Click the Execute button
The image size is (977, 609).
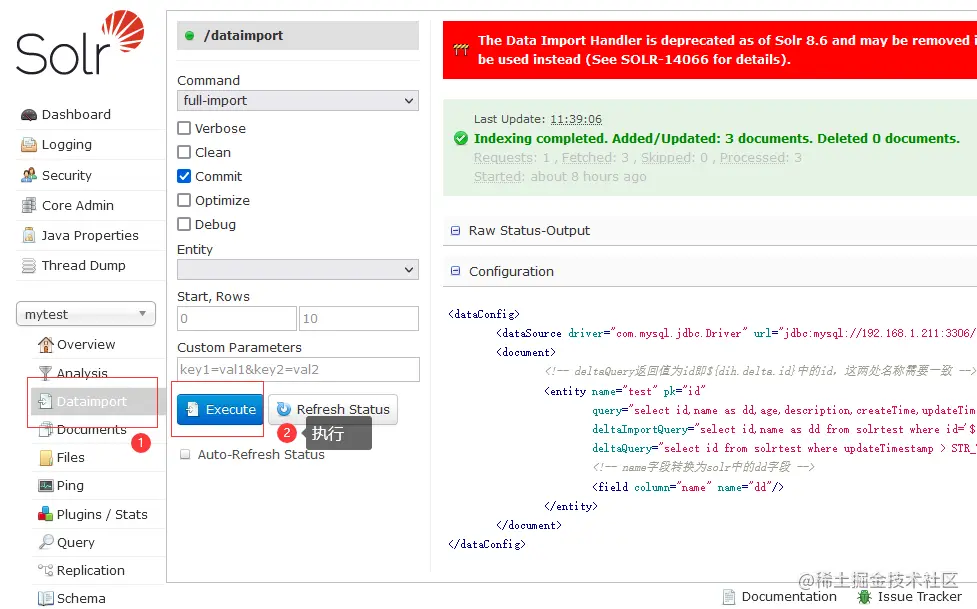221,410
